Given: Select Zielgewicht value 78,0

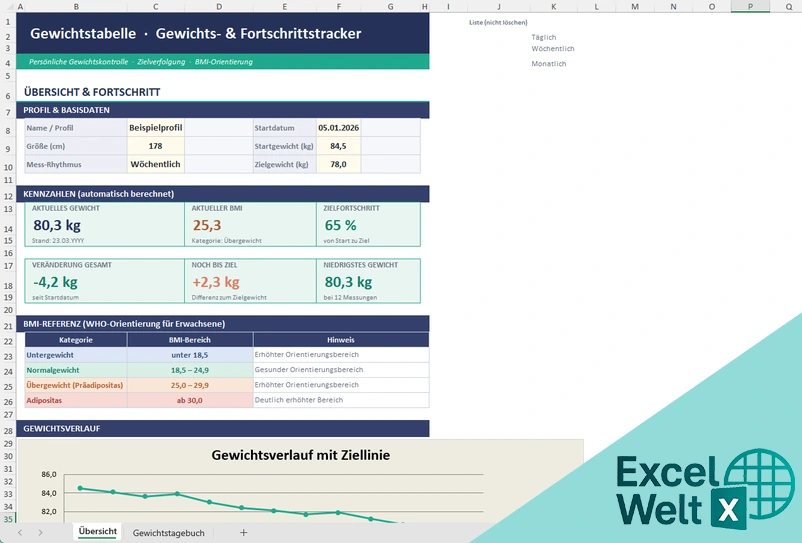Looking at the screenshot, I should pyautogui.click(x=338, y=164).
